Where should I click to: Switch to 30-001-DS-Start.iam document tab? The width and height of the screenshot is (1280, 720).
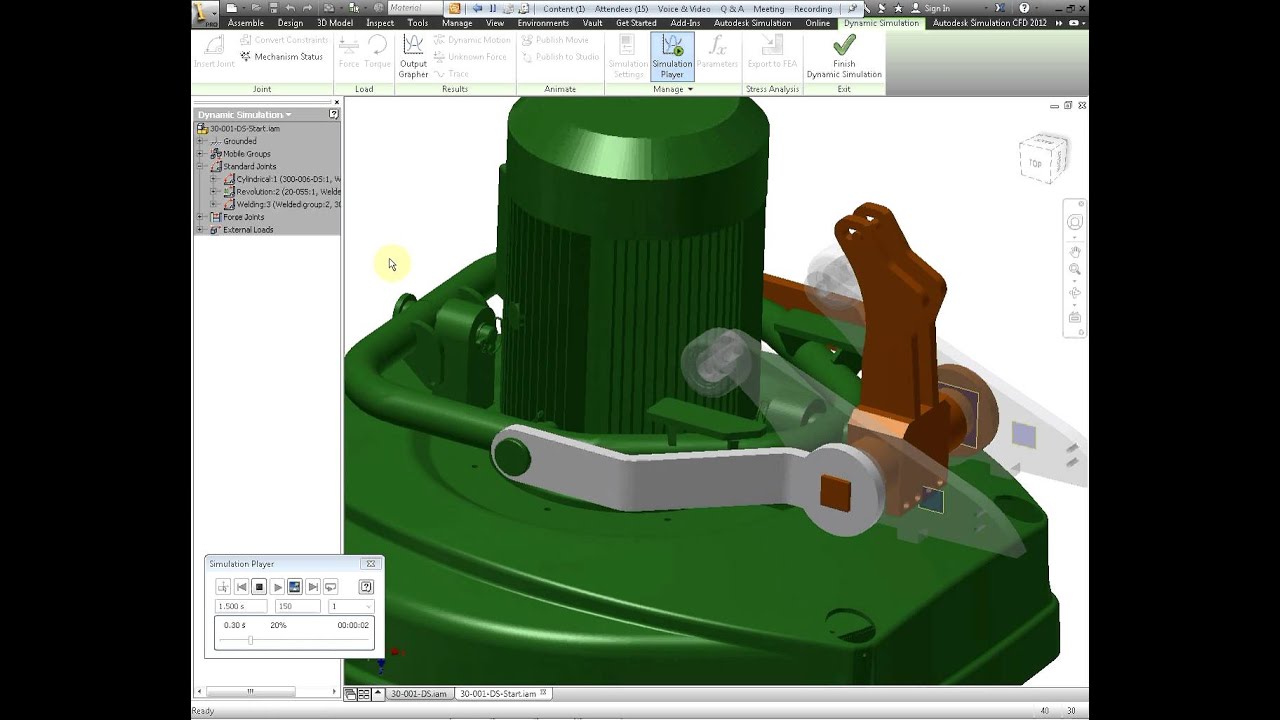(503, 693)
